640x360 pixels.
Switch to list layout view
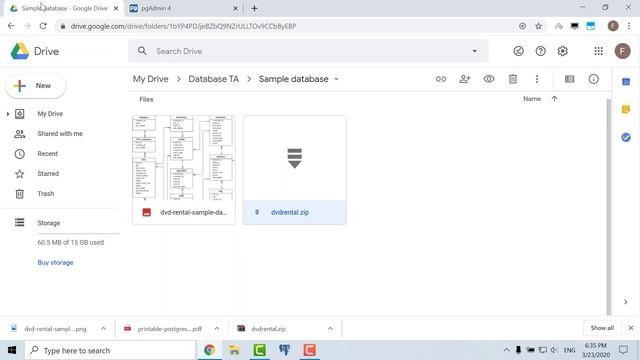(569, 79)
